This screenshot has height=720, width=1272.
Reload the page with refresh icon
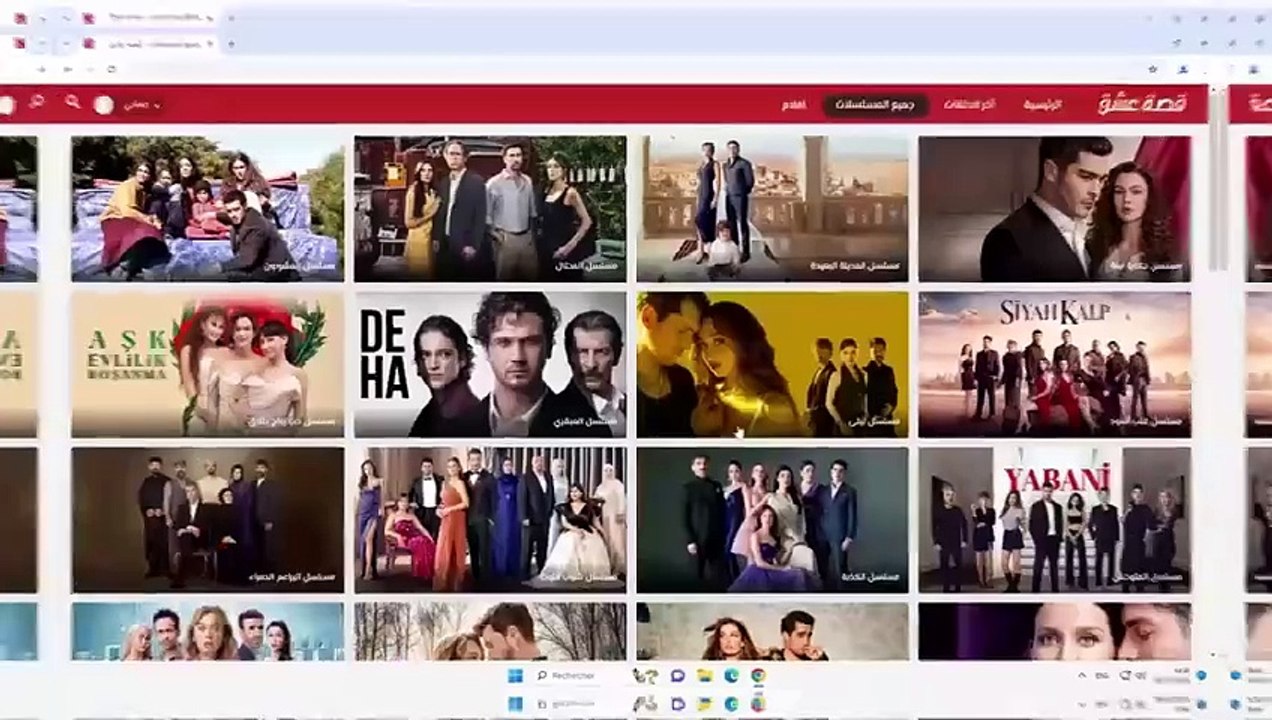click(111, 69)
